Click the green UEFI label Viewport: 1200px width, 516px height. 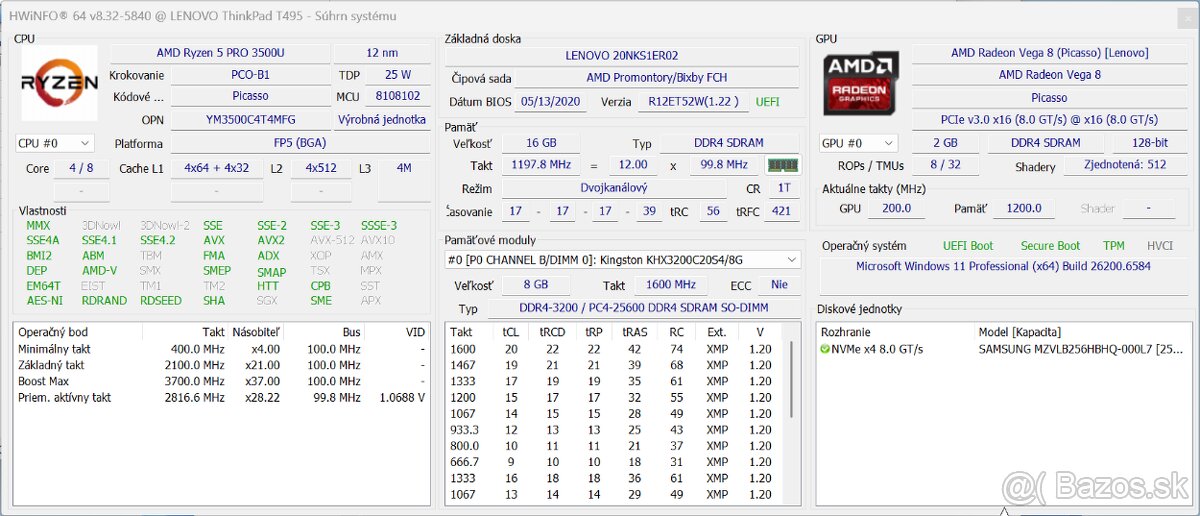click(x=767, y=101)
